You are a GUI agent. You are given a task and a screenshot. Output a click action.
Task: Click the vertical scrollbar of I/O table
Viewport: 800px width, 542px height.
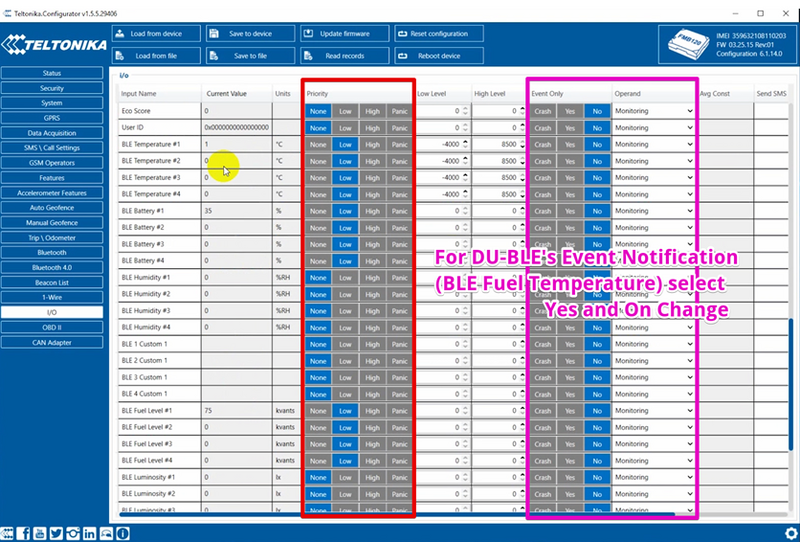(x=791, y=385)
